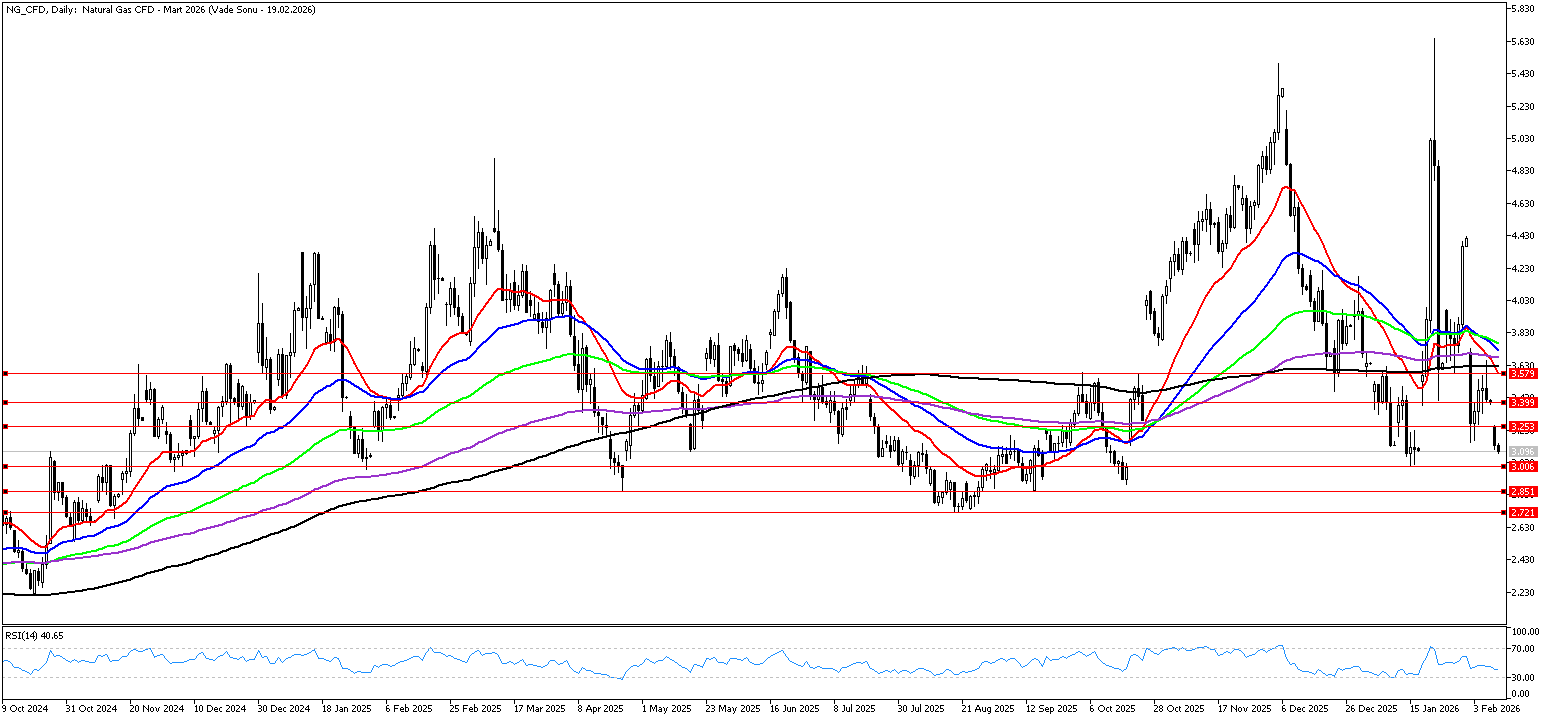Select the 2.721 red price level label

click(x=1523, y=513)
